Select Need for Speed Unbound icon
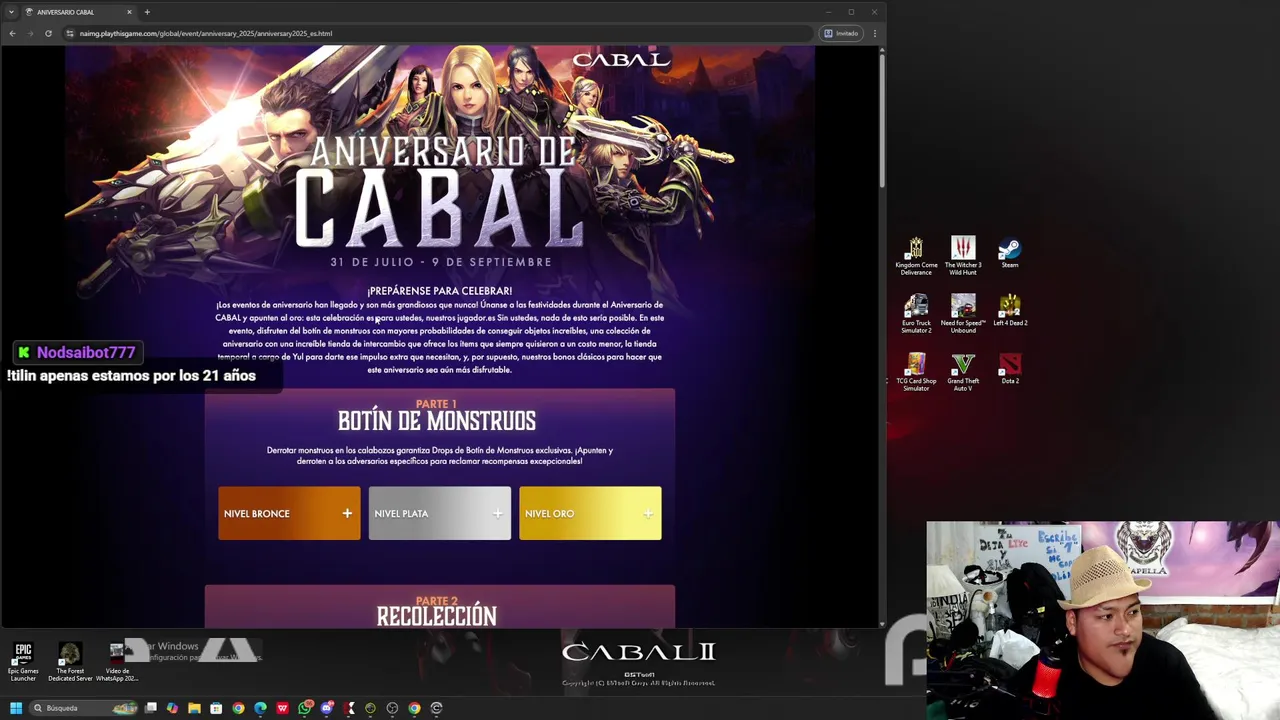 point(963,314)
